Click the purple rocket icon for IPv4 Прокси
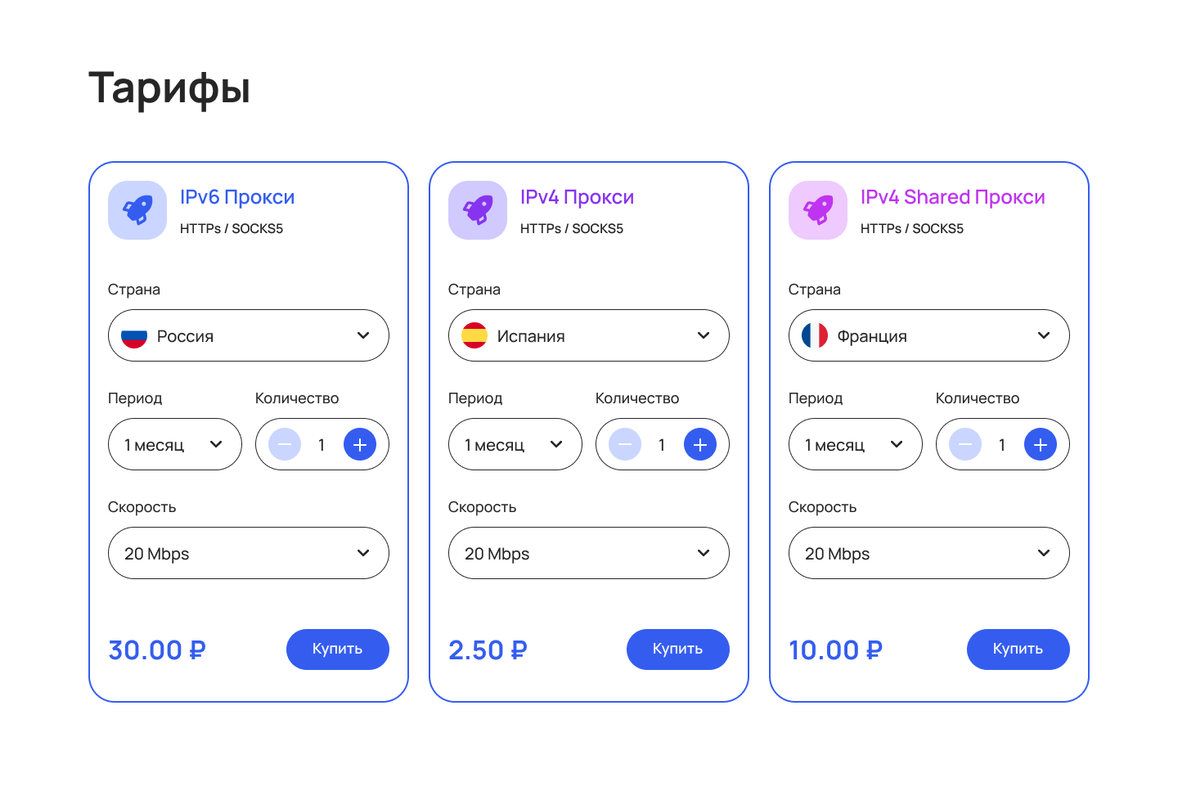Screen dimensions: 1178x800 (x=477, y=210)
